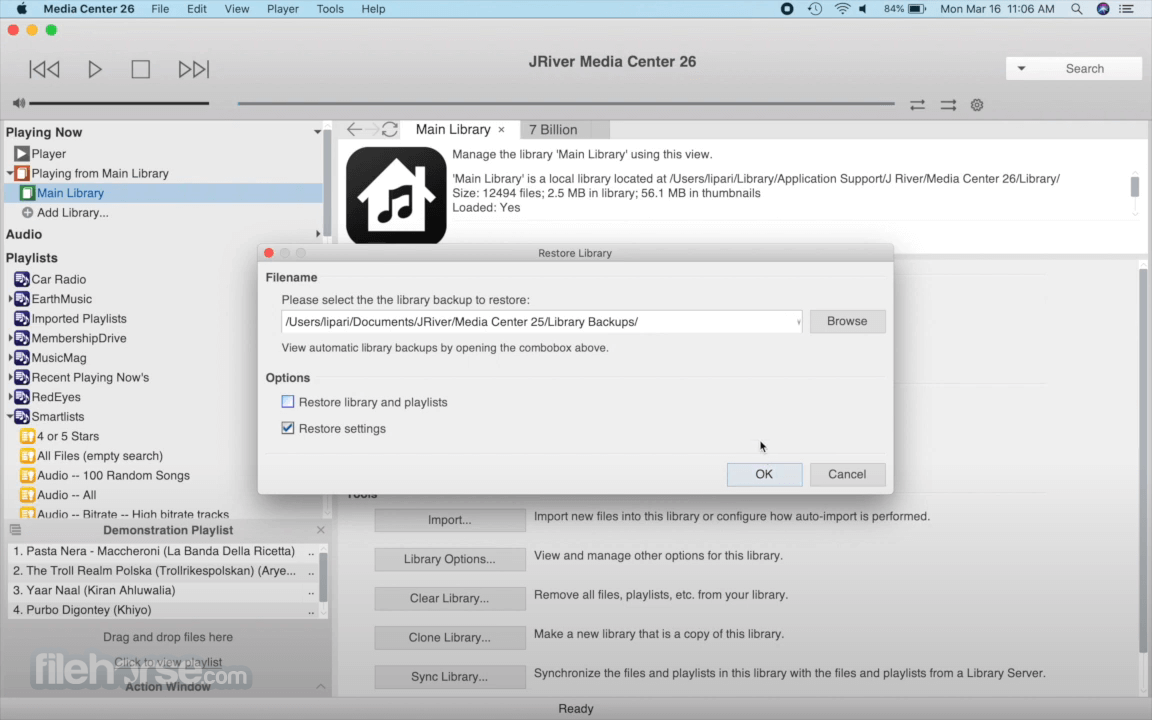This screenshot has width=1152, height=720.
Task: Open the View menu
Action: [x=237, y=9]
